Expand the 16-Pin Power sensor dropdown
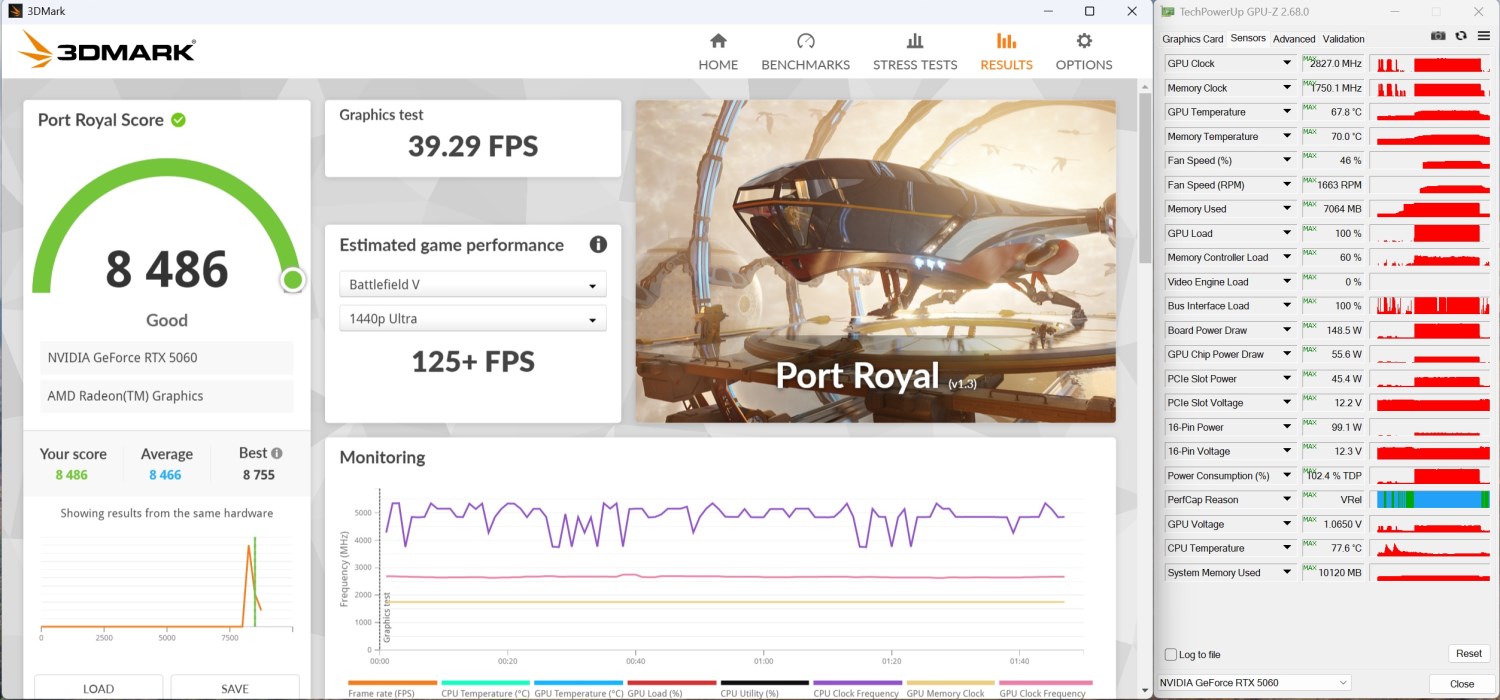Viewport: 1500px width, 700px height. click(x=1287, y=427)
